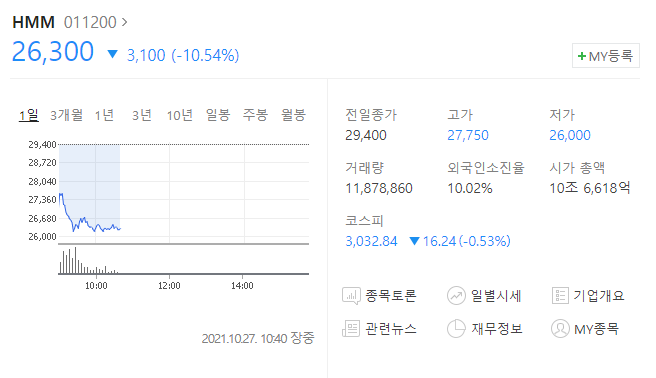656x378 pixels.
Task: Switch to the 10년 chart tab
Action: (180, 115)
